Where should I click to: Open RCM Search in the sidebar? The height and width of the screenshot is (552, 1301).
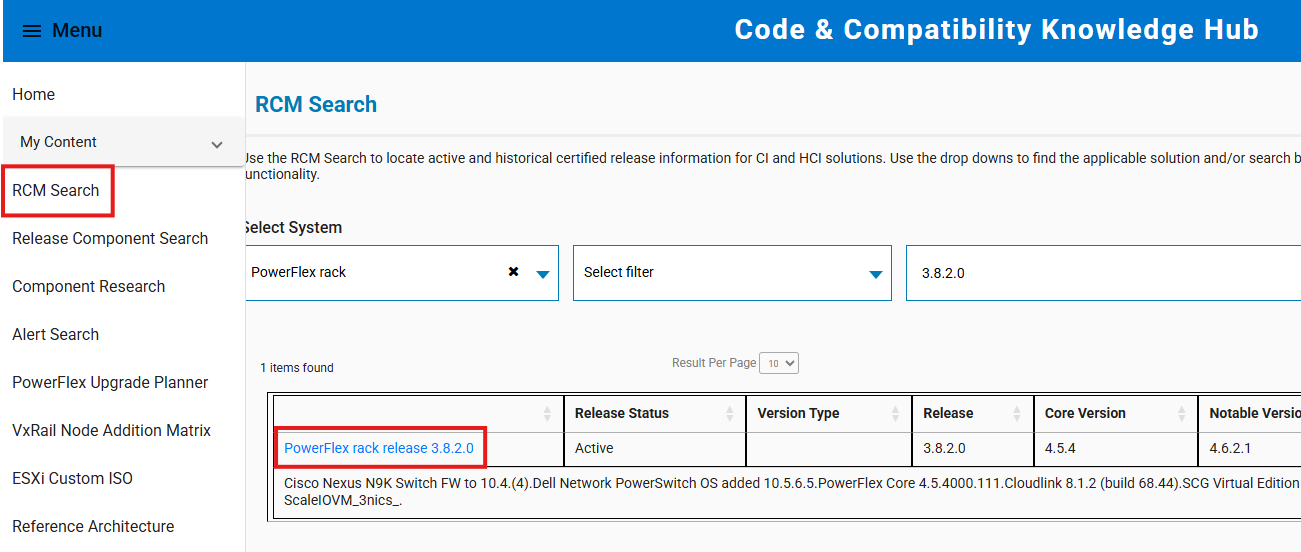pyautogui.click(x=56, y=190)
